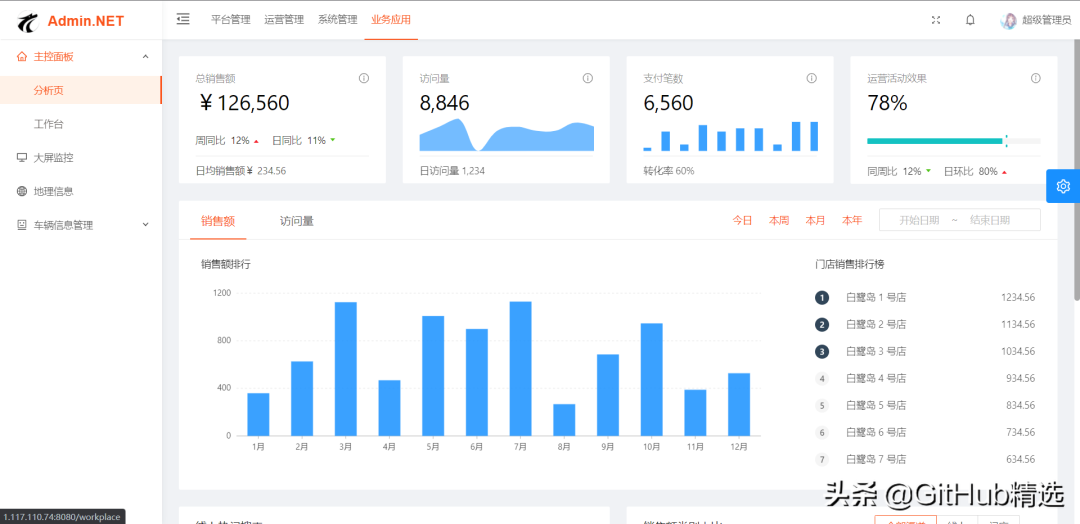Click rank badge 7 in store ranking
The height and width of the screenshot is (524, 1080).
point(821,459)
